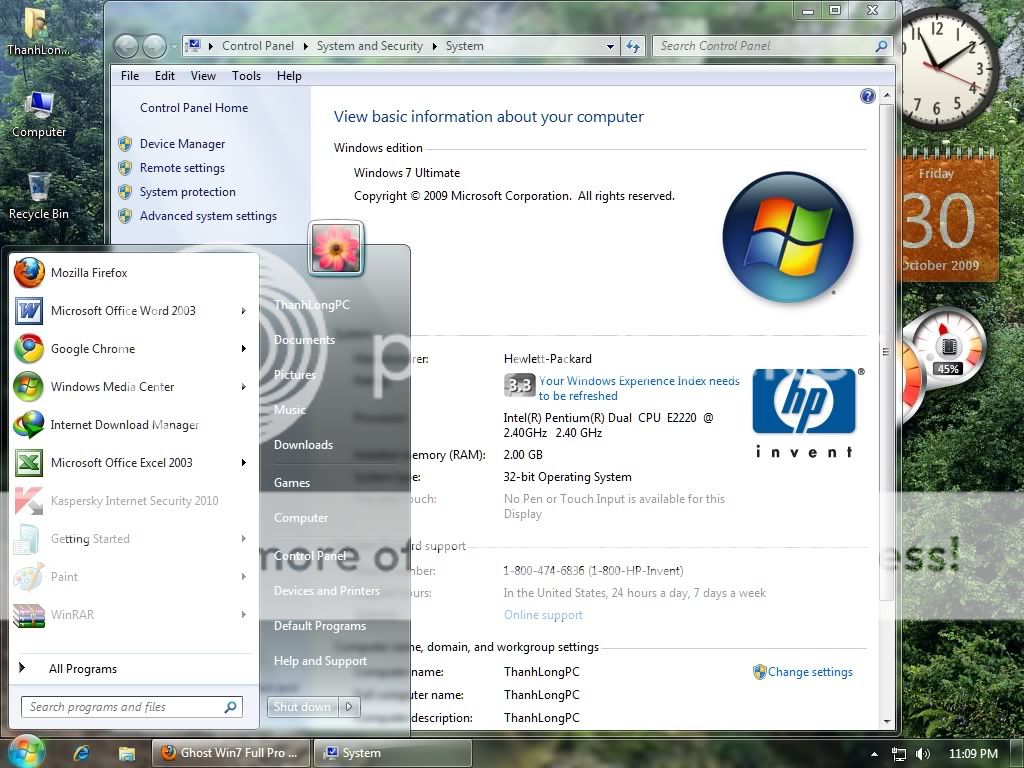The width and height of the screenshot is (1024, 768).
Task: Open the Tools menu
Action: click(246, 76)
